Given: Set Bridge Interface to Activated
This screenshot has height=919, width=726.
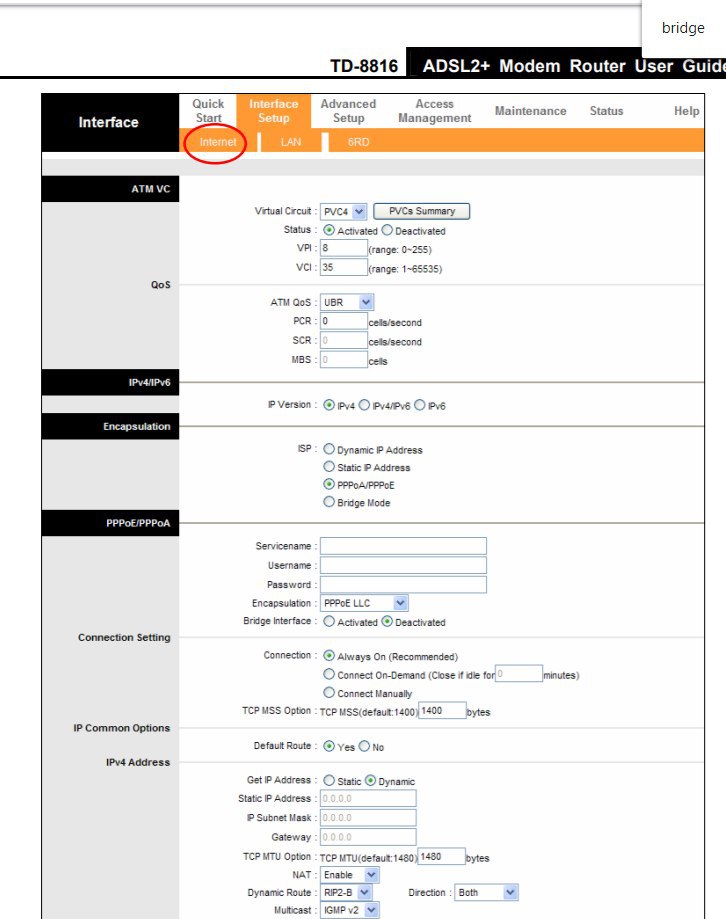Looking at the screenshot, I should 329,621.
